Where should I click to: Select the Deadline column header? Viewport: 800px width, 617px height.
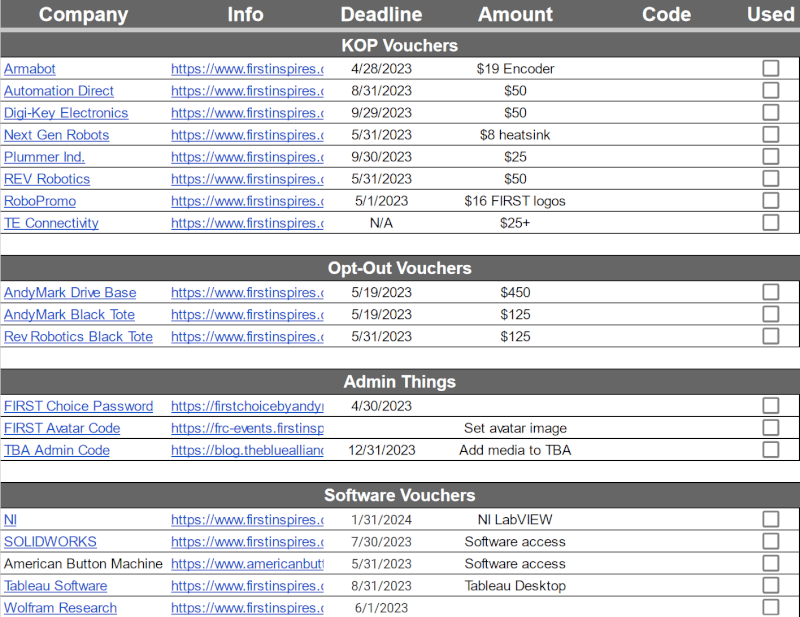(x=381, y=14)
